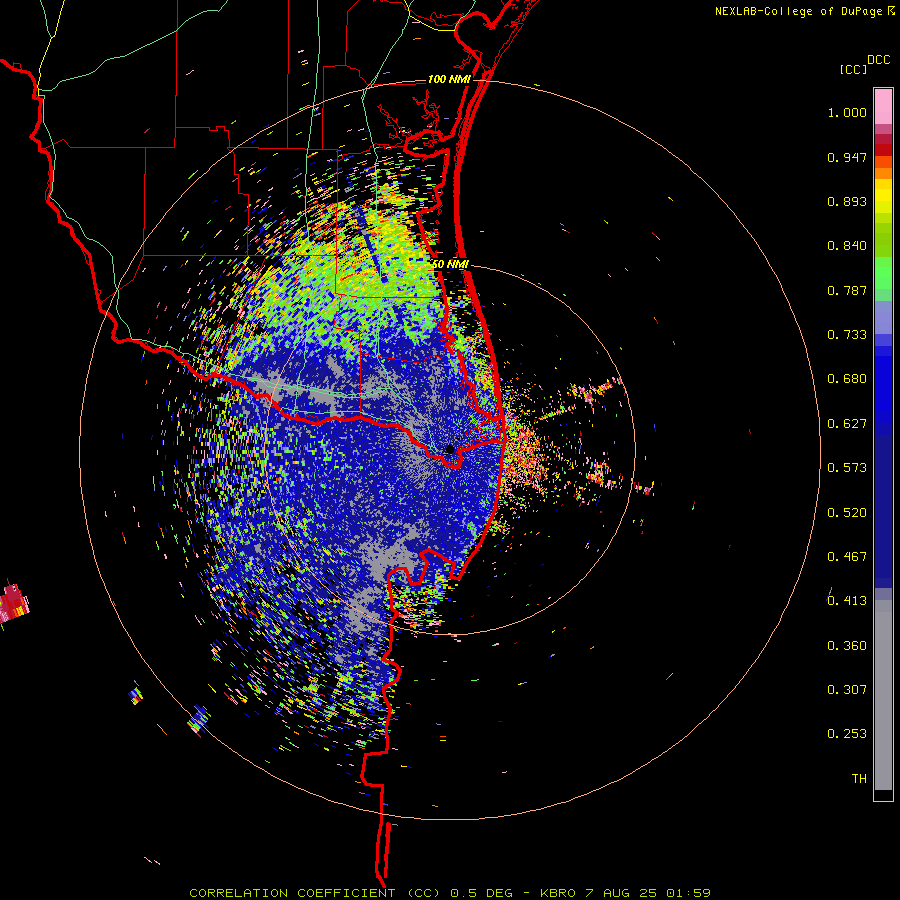Click the Correlation Coefficient caption at bottom
900x900 pixels.
pos(450,893)
